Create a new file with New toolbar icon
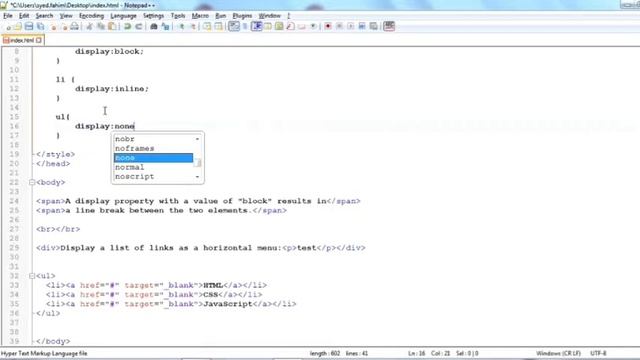 pyautogui.click(x=8, y=27)
